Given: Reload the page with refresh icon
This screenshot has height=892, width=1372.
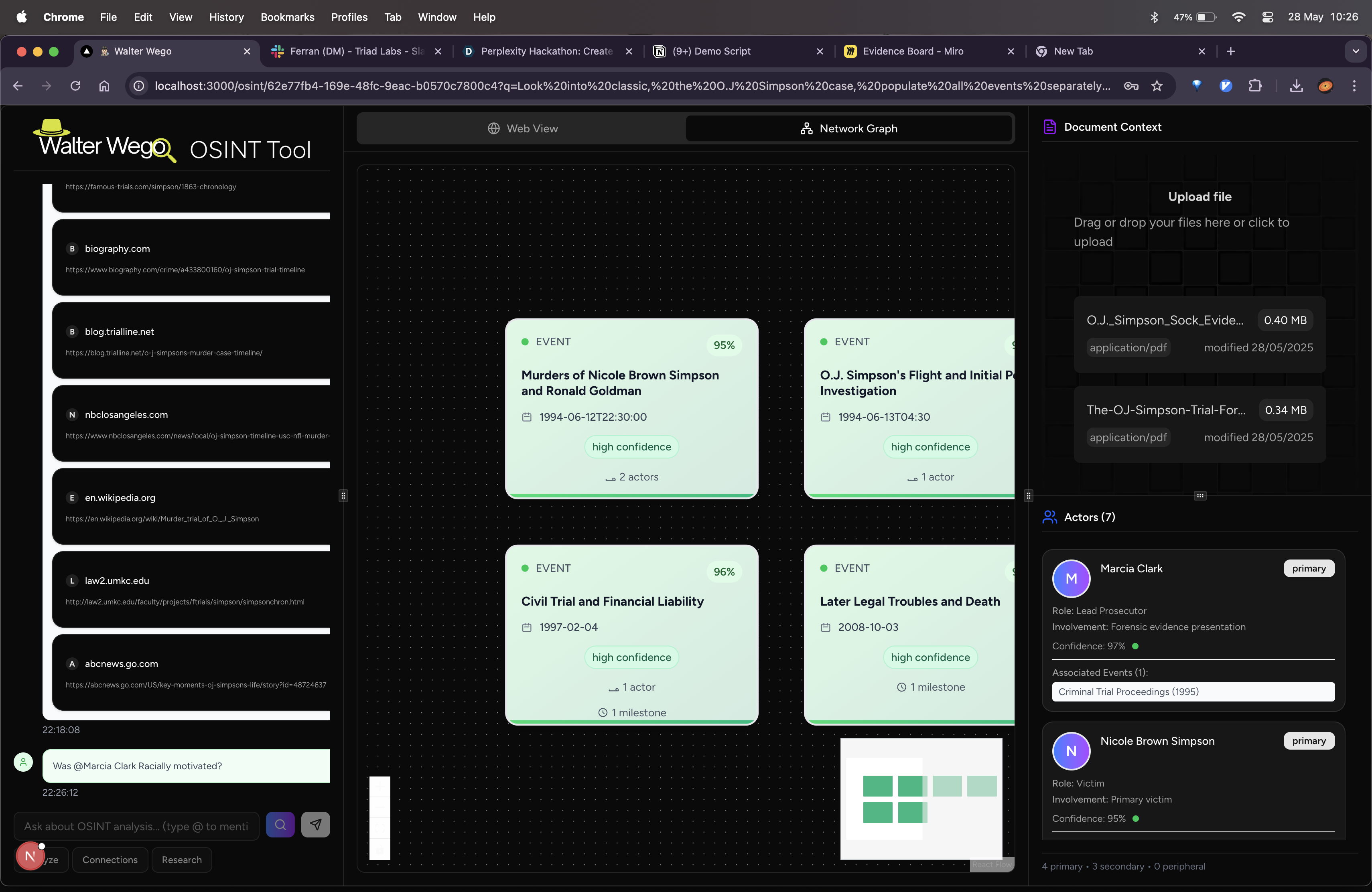Looking at the screenshot, I should (75, 86).
